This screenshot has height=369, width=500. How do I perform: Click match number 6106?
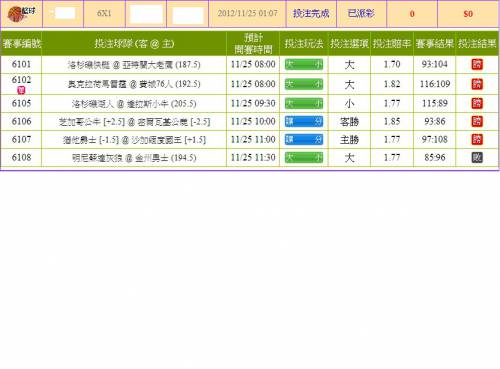[x=21, y=121]
